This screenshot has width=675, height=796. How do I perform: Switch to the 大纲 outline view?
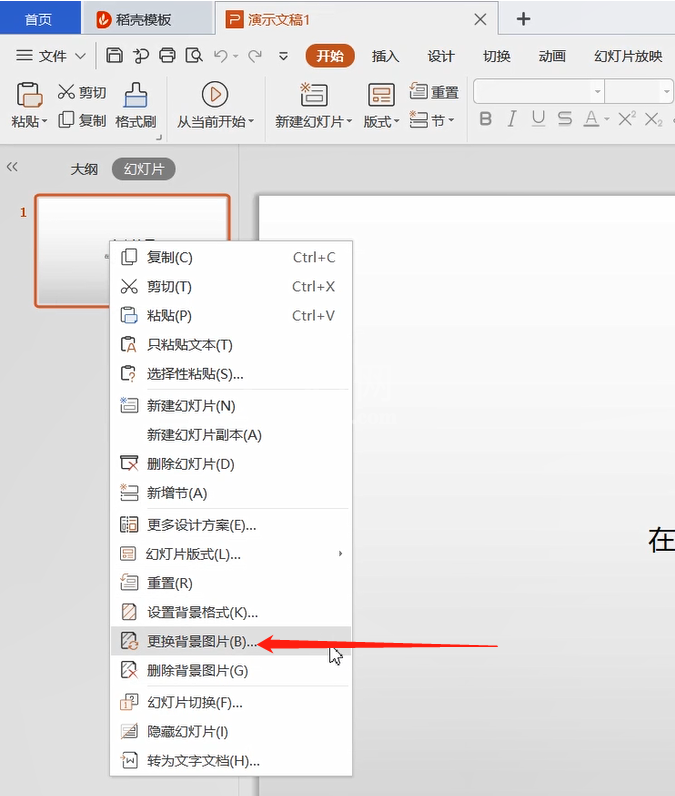pyautogui.click(x=84, y=169)
